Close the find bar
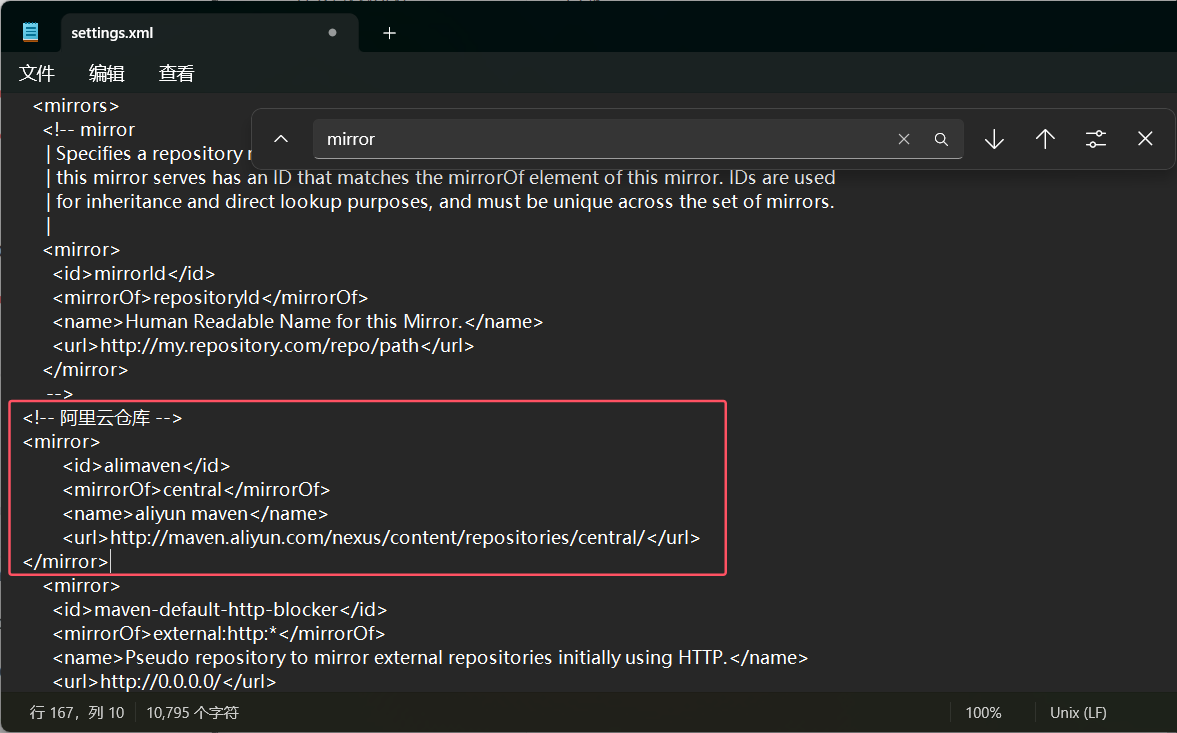 click(x=1146, y=139)
